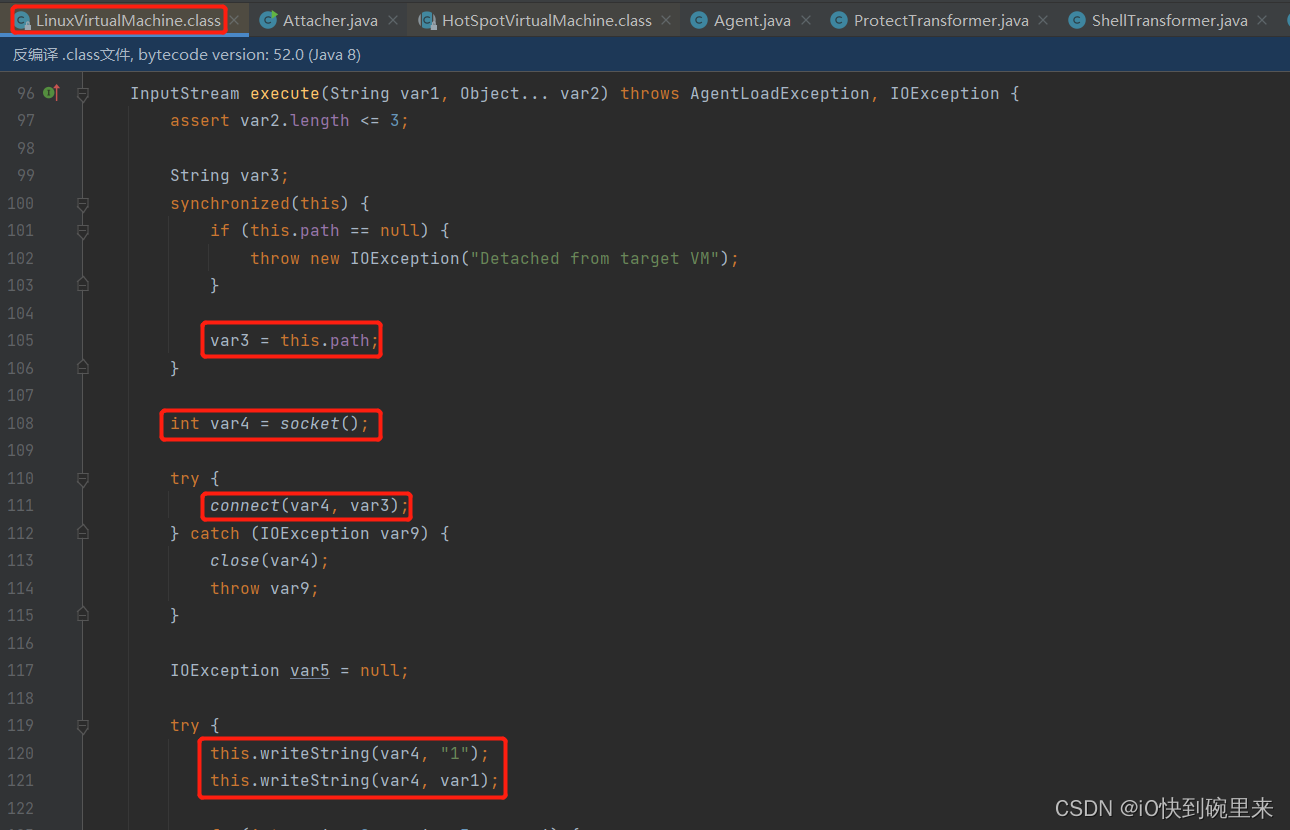Click the fold end marker on line 115
The height and width of the screenshot is (830, 1290).
tap(83, 615)
